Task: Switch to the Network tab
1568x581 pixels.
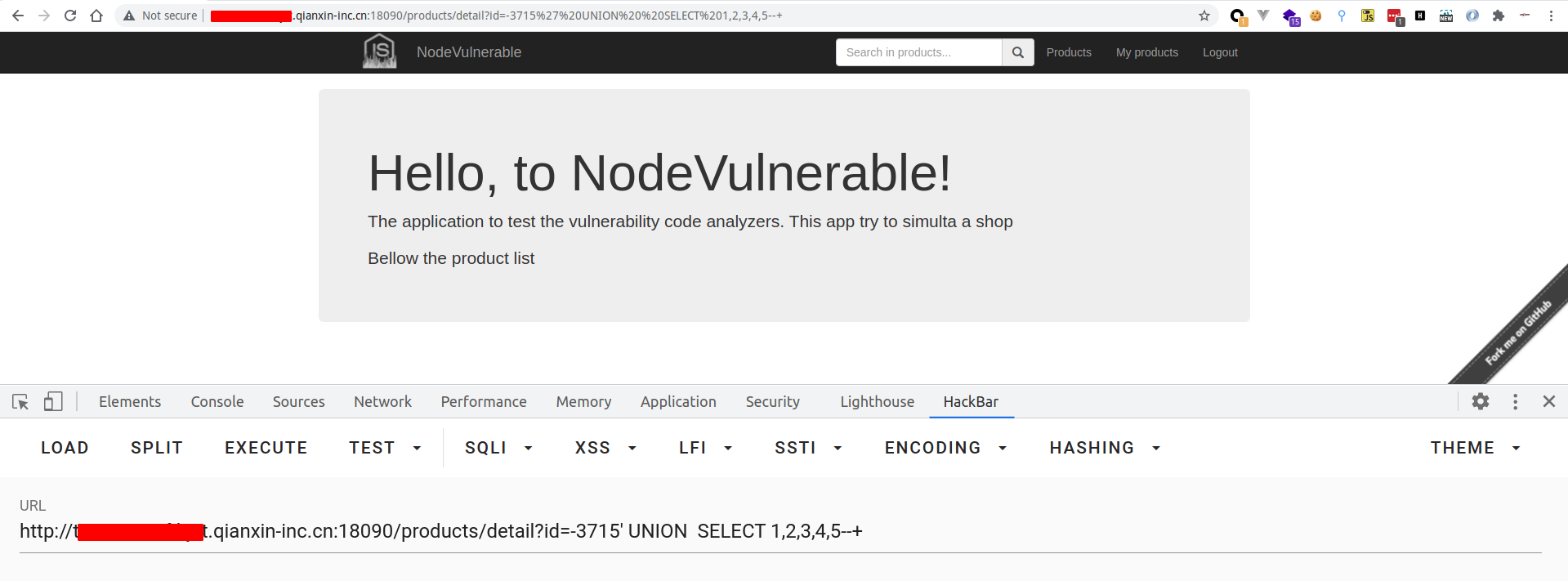Action: pos(382,401)
